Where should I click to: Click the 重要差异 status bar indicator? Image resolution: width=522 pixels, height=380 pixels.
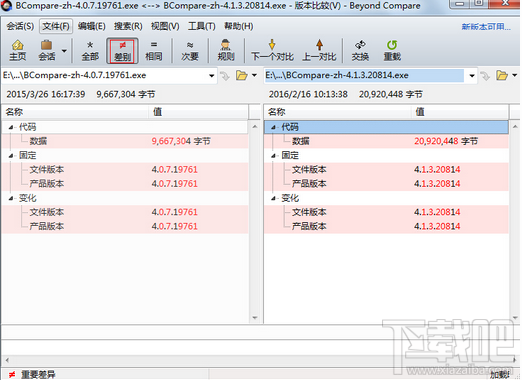tap(32, 375)
